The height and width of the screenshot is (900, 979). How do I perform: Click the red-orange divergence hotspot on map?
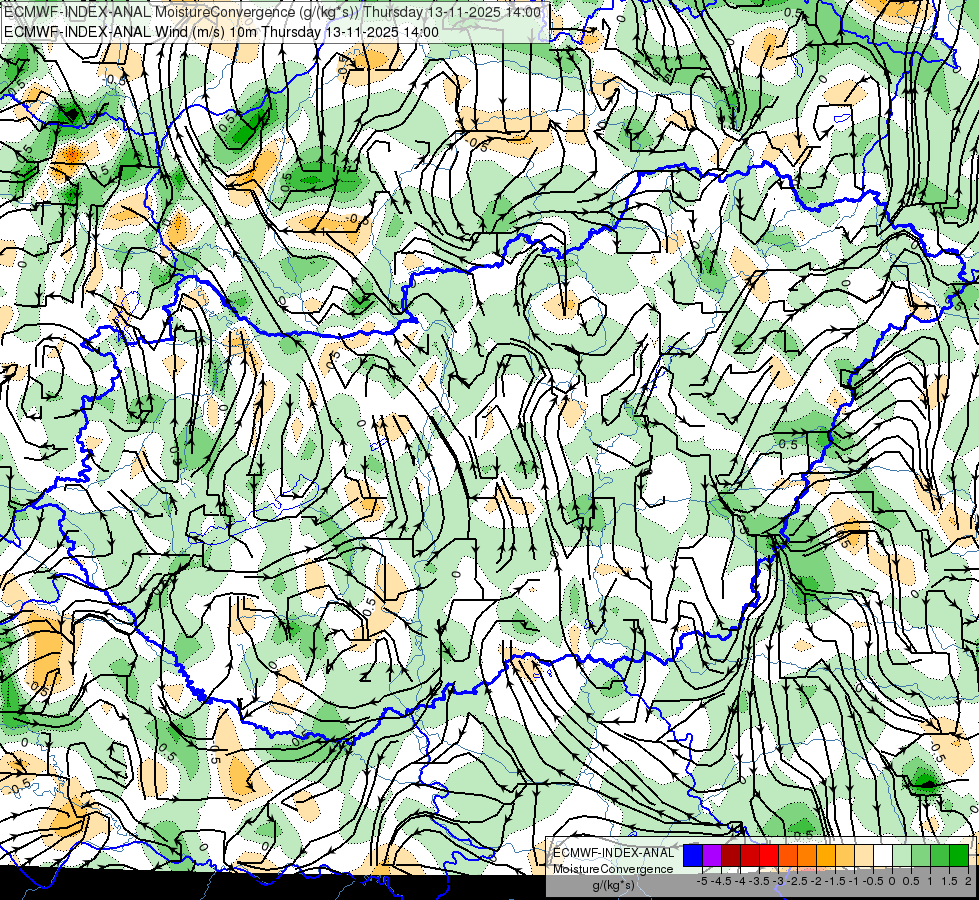(x=72, y=153)
